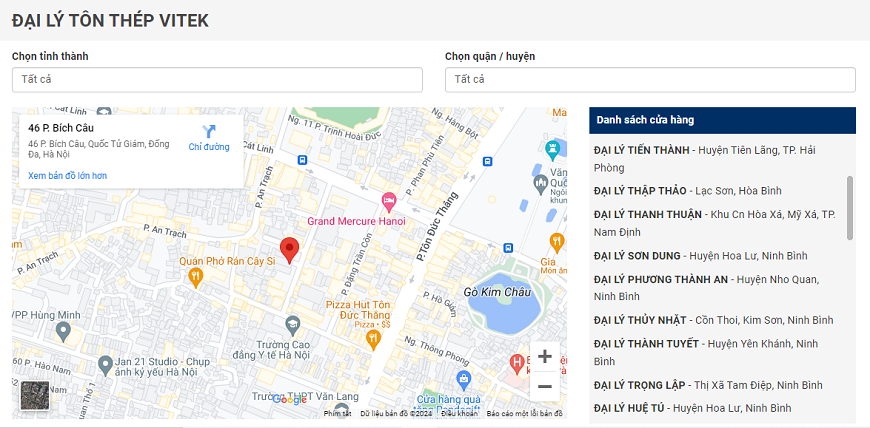Image resolution: width=870 pixels, height=428 pixels.
Task: Zoom out the map with minus button
Action: click(545, 386)
